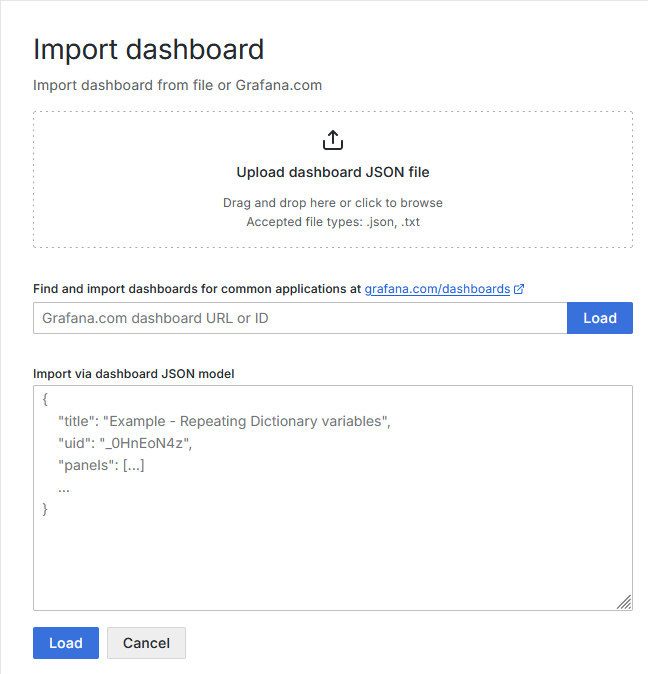Click the closing brace in JSON example
Viewport: 648px width, 674px height.
[45, 509]
